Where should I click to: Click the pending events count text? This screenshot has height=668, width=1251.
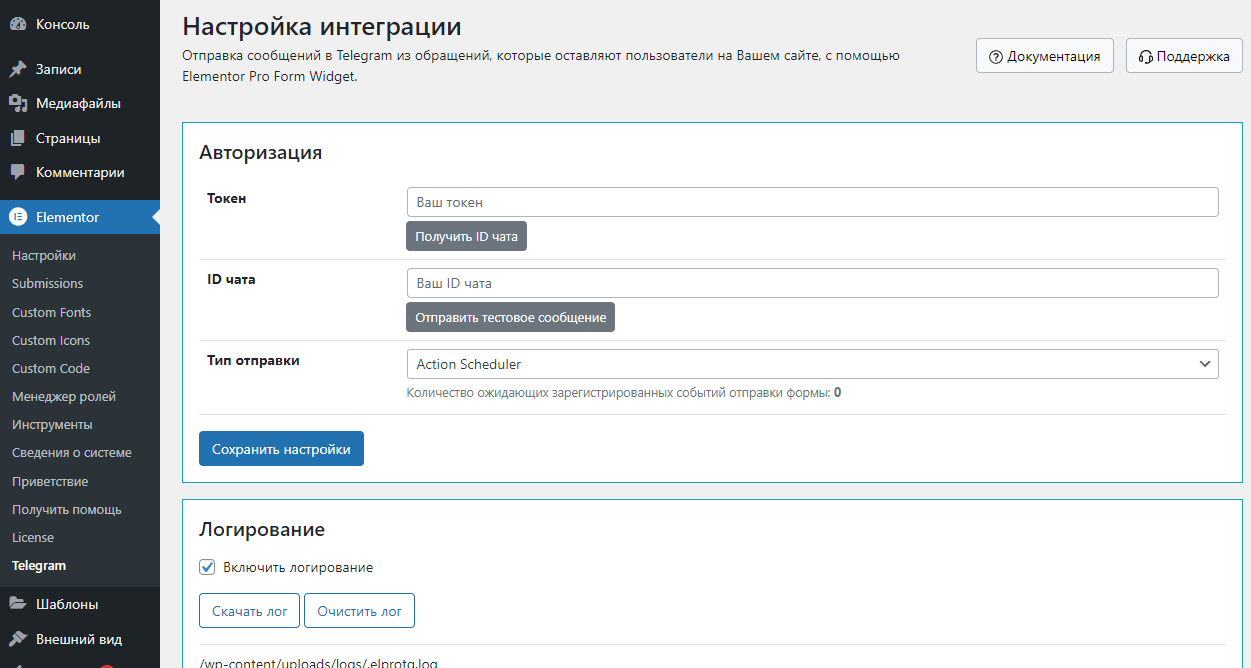click(624, 393)
